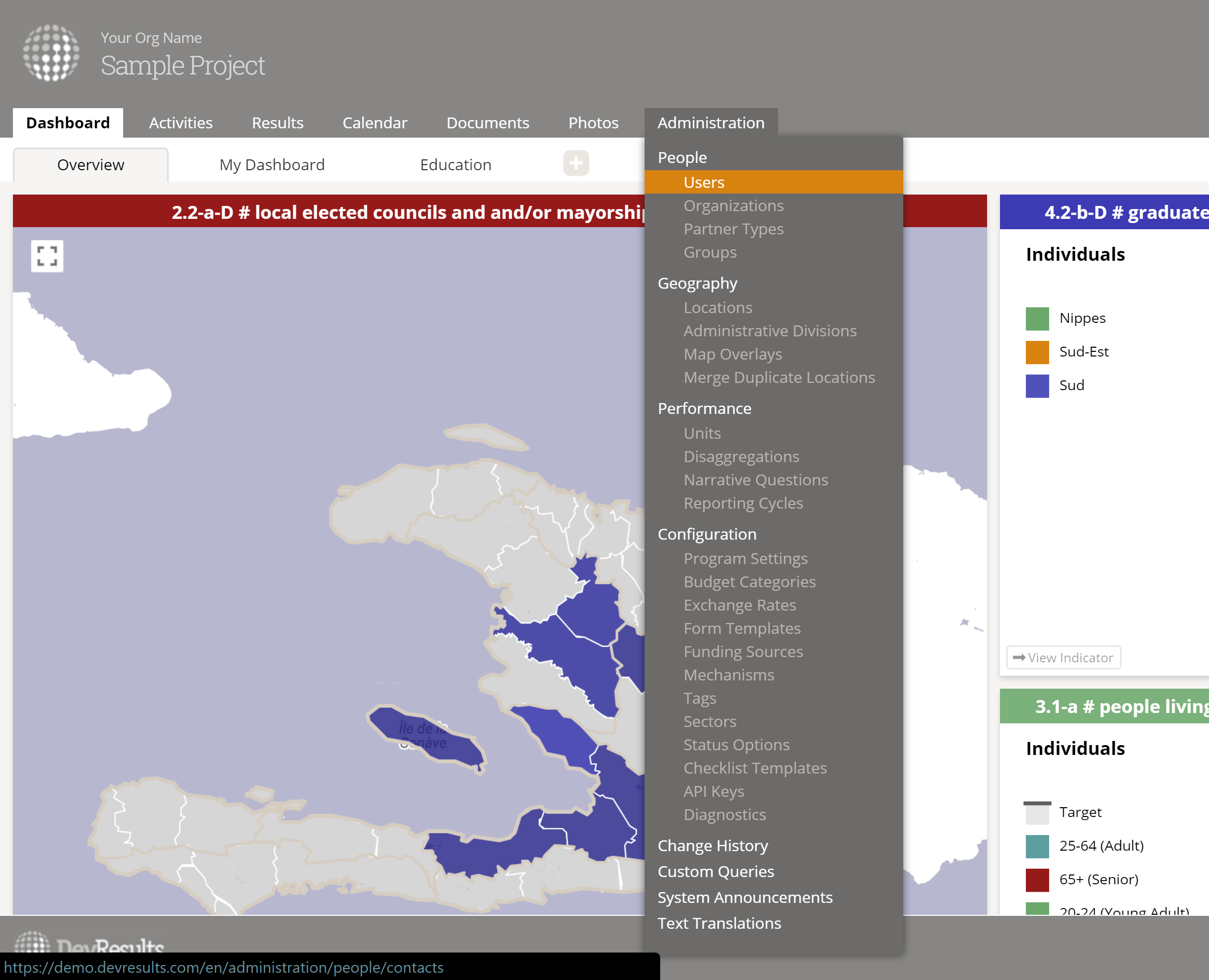This screenshot has width=1209, height=980.
Task: Toggle the 65+ (Senior) legend item
Action: point(1098,880)
